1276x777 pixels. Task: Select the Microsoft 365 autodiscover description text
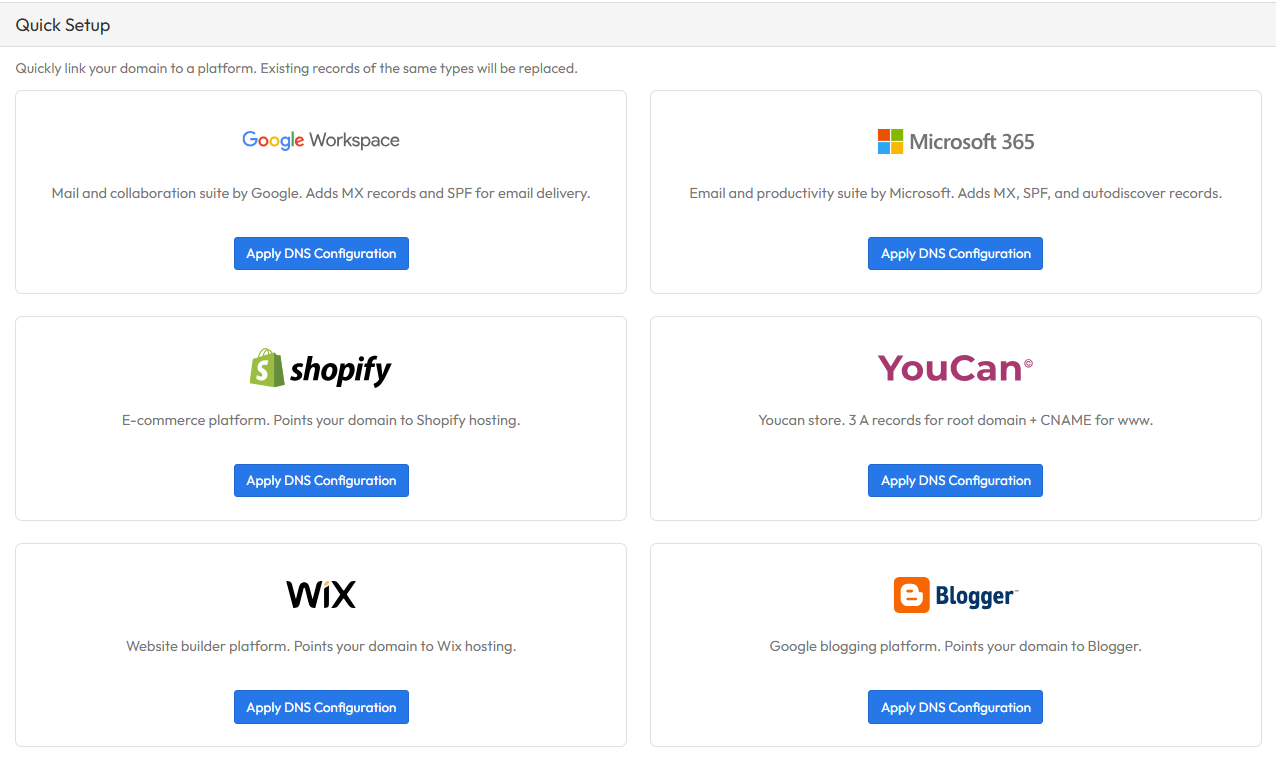(x=955, y=194)
